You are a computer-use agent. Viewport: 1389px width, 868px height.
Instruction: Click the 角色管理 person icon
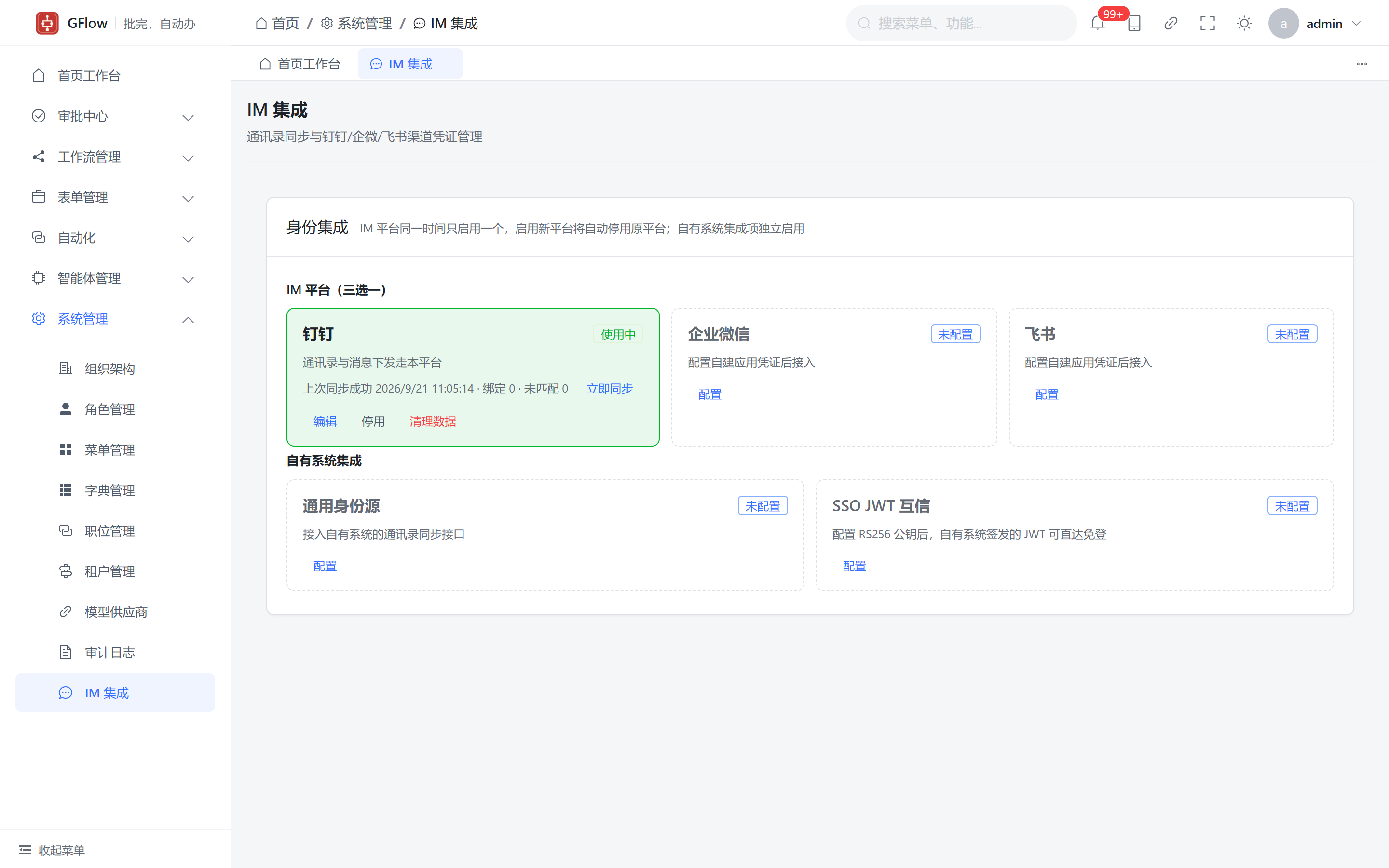coord(66,409)
